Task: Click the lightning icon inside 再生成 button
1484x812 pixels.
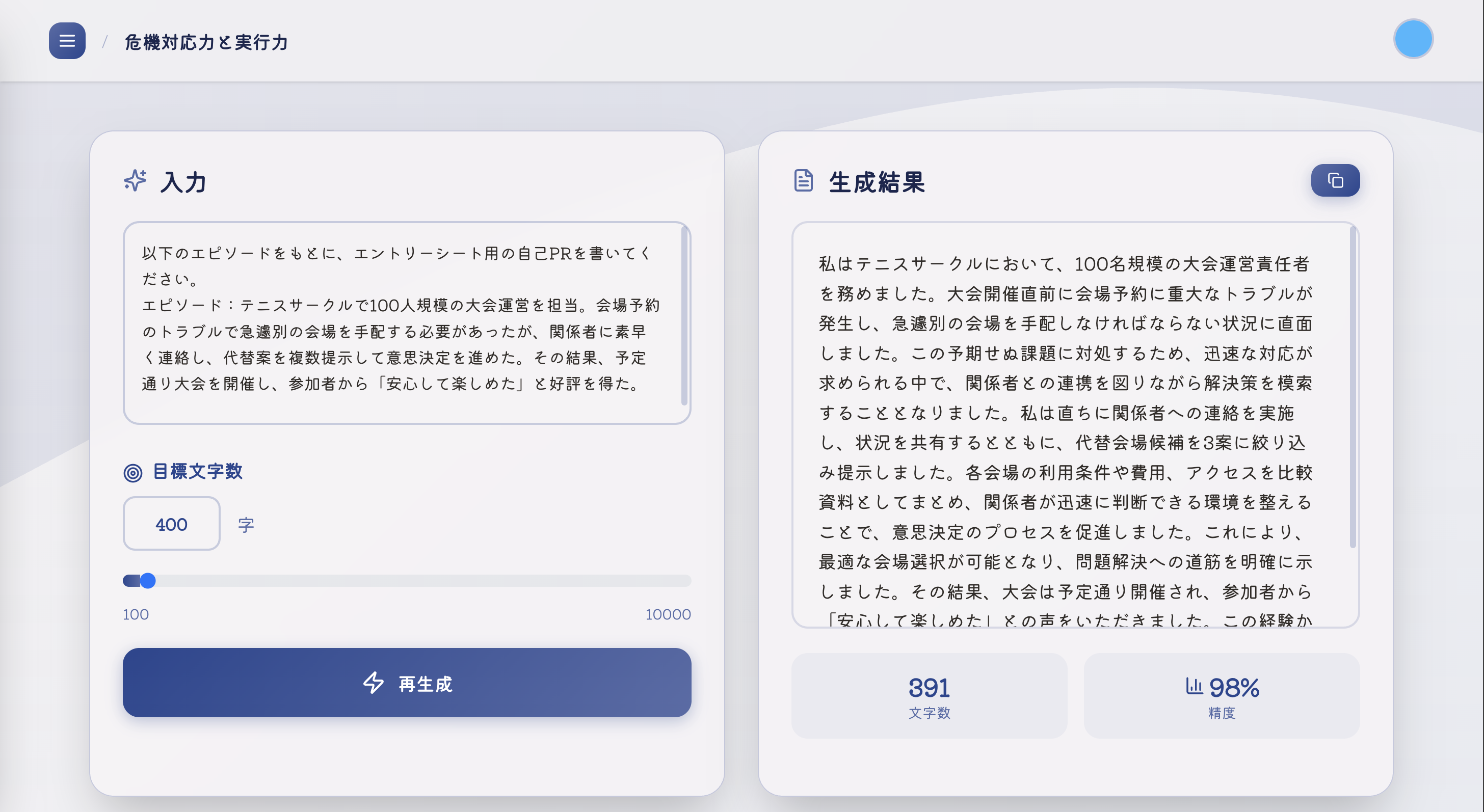Action: pos(374,684)
